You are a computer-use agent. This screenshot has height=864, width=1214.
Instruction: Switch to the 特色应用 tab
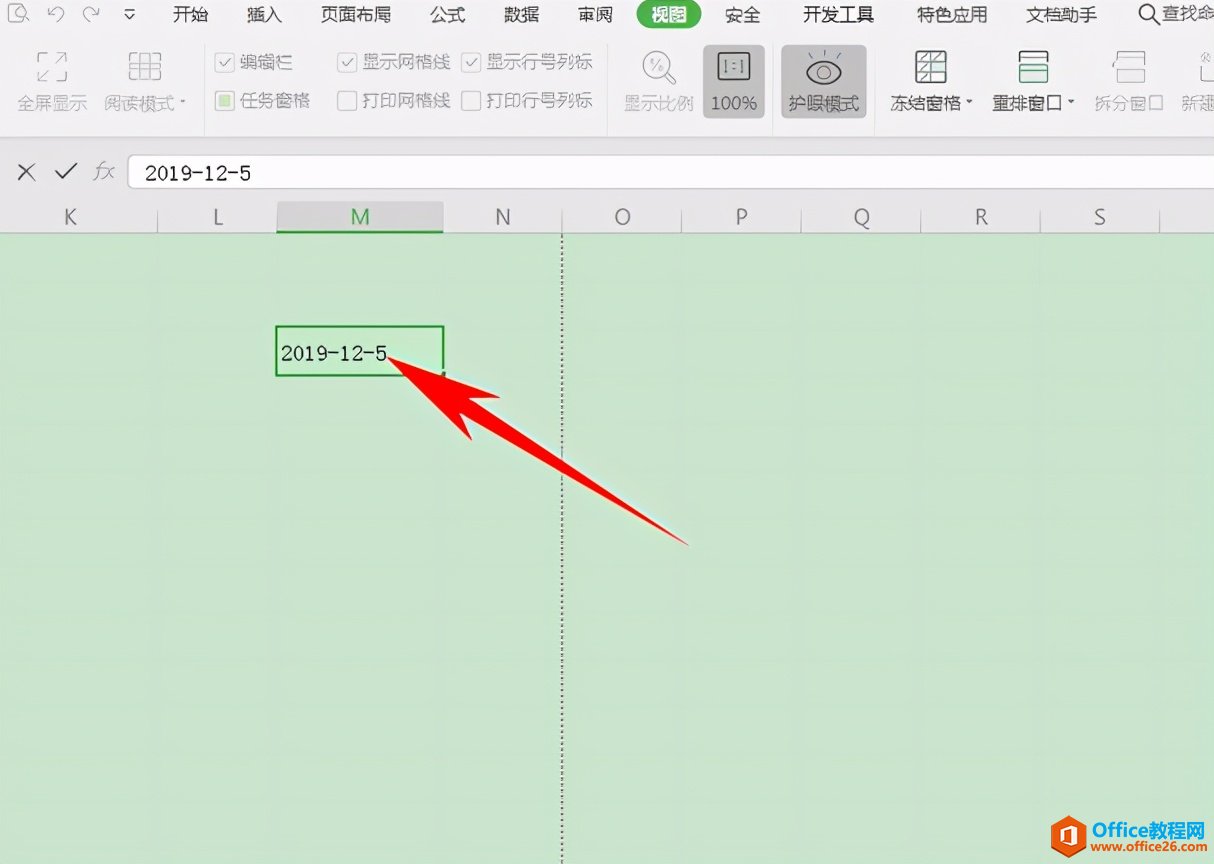tap(952, 15)
